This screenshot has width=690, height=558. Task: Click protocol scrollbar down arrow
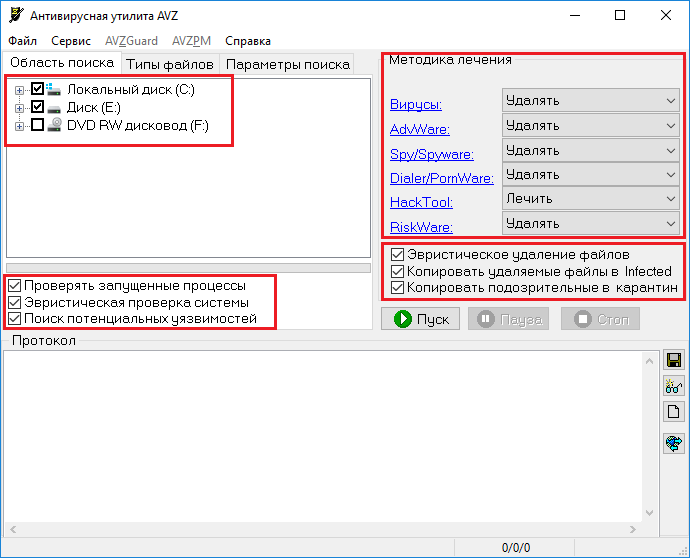[649, 513]
